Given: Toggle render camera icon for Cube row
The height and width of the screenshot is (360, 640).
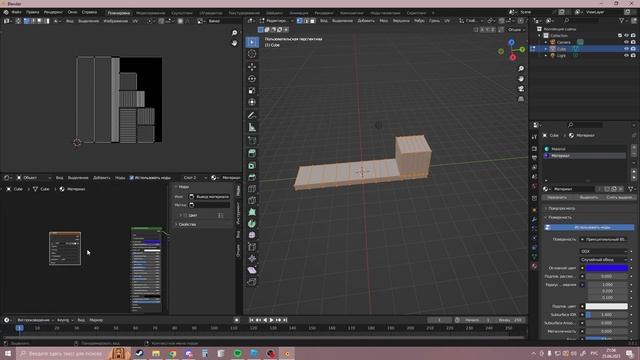Looking at the screenshot, I should coord(633,49).
